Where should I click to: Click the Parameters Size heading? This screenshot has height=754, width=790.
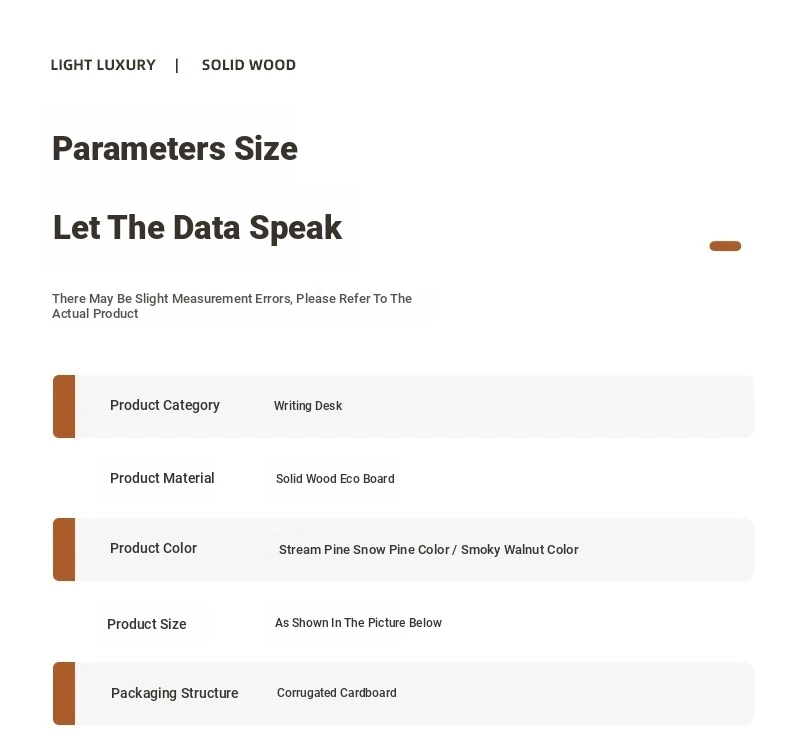[175, 149]
